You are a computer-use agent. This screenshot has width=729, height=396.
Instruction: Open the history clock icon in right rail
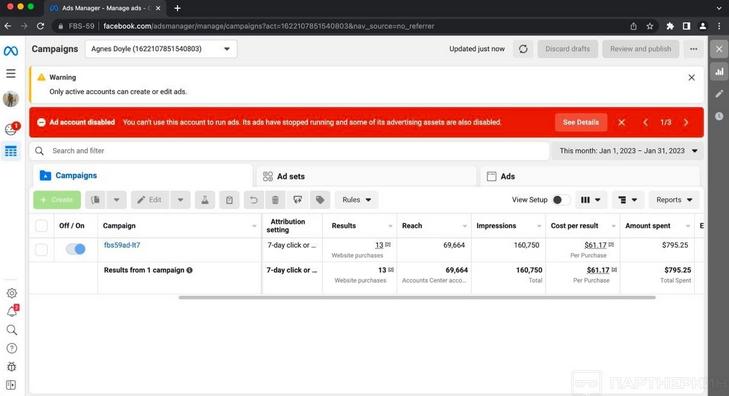coord(719,116)
